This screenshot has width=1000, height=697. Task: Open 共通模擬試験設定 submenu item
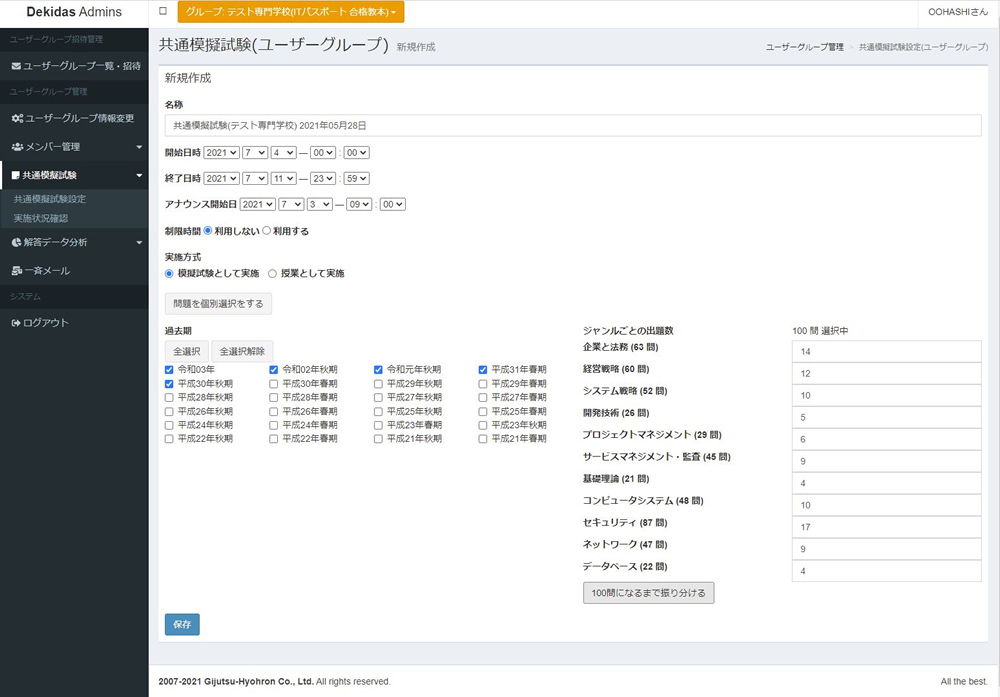click(x=50, y=199)
